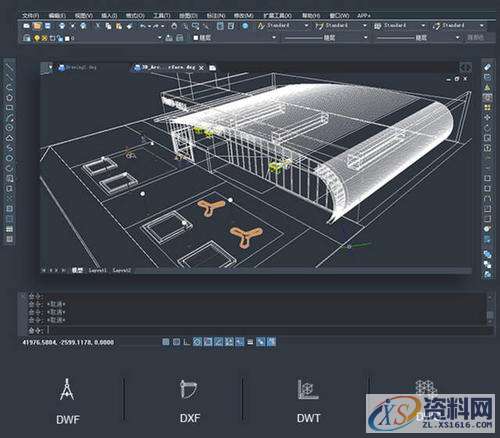
Task: Toggle layer 0 on/off lightbulb
Action: 37,38
